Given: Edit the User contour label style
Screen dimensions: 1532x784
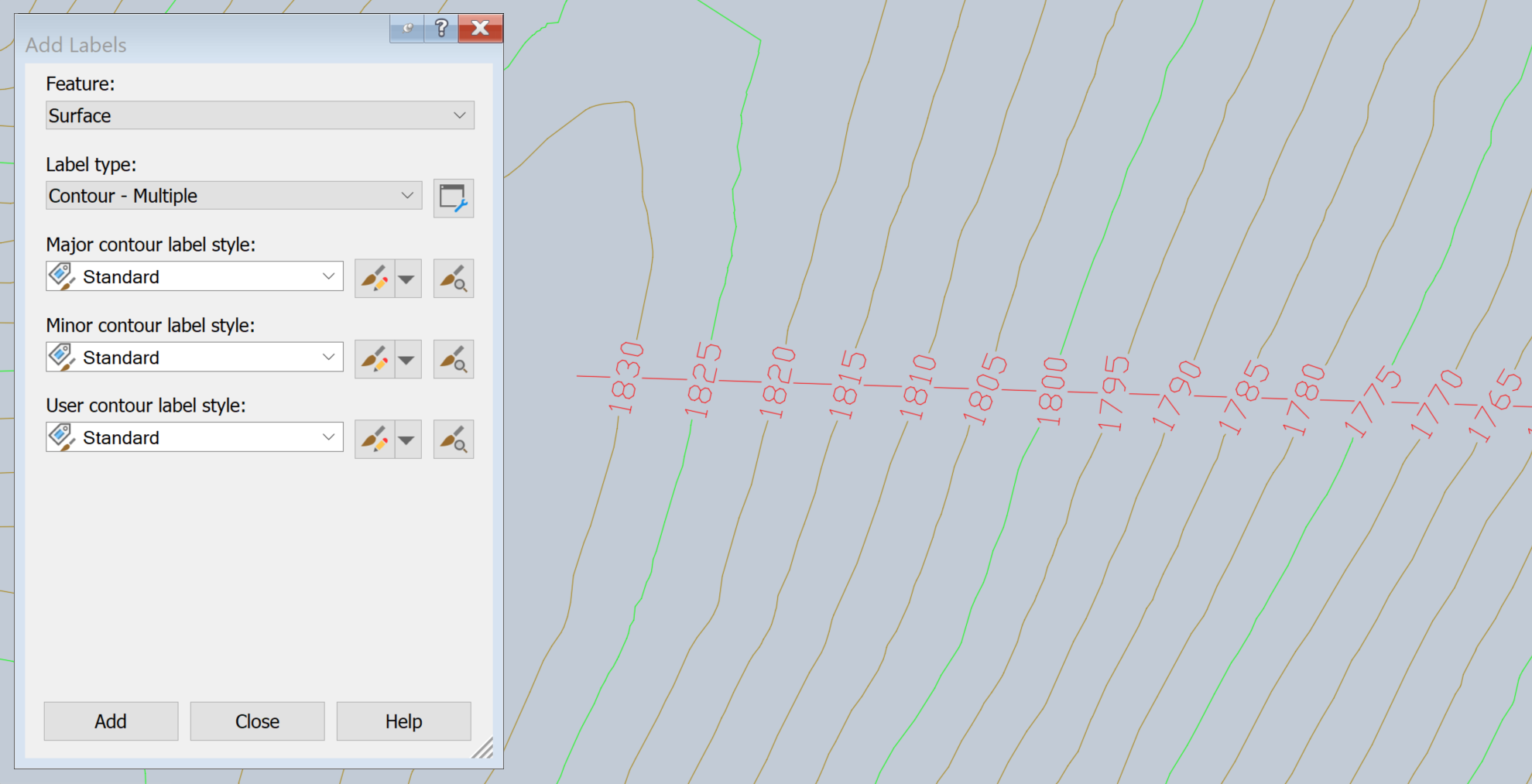Looking at the screenshot, I should tap(374, 438).
